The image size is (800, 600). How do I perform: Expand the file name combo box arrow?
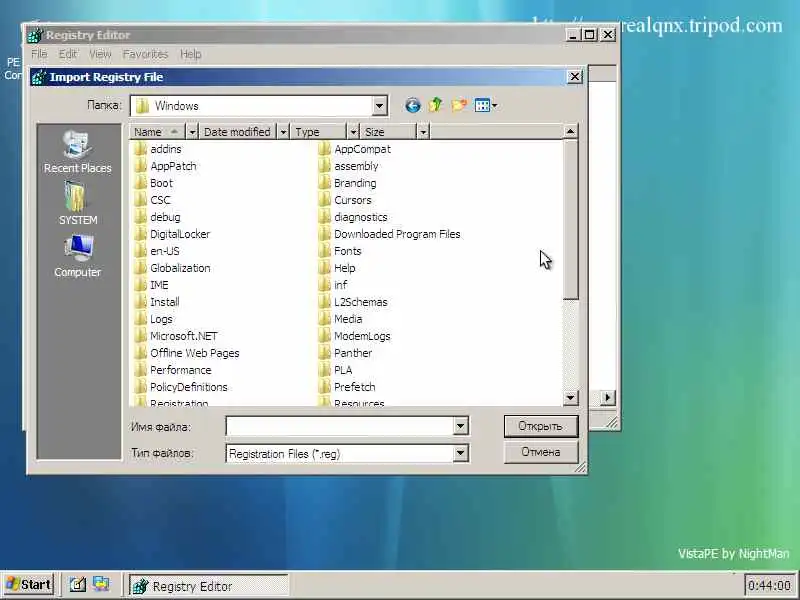point(460,426)
